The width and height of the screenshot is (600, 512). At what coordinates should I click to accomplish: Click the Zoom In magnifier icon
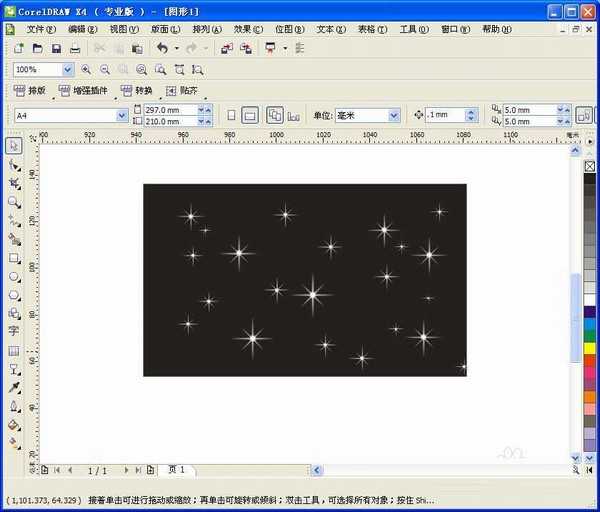click(86, 70)
